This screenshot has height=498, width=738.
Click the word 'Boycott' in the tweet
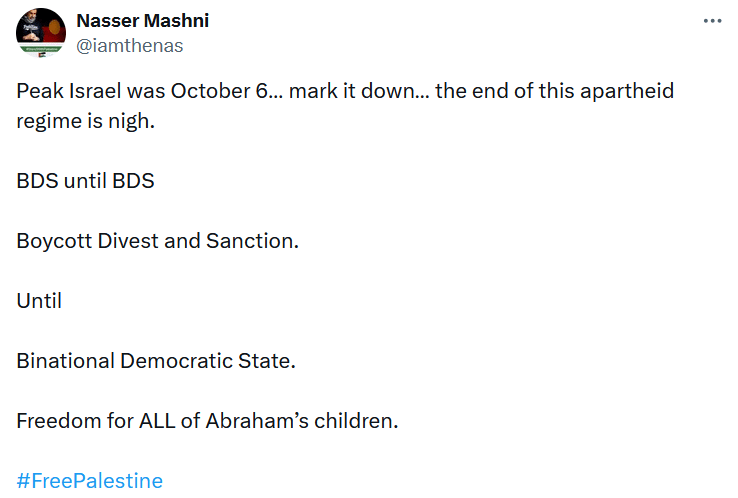(54, 241)
